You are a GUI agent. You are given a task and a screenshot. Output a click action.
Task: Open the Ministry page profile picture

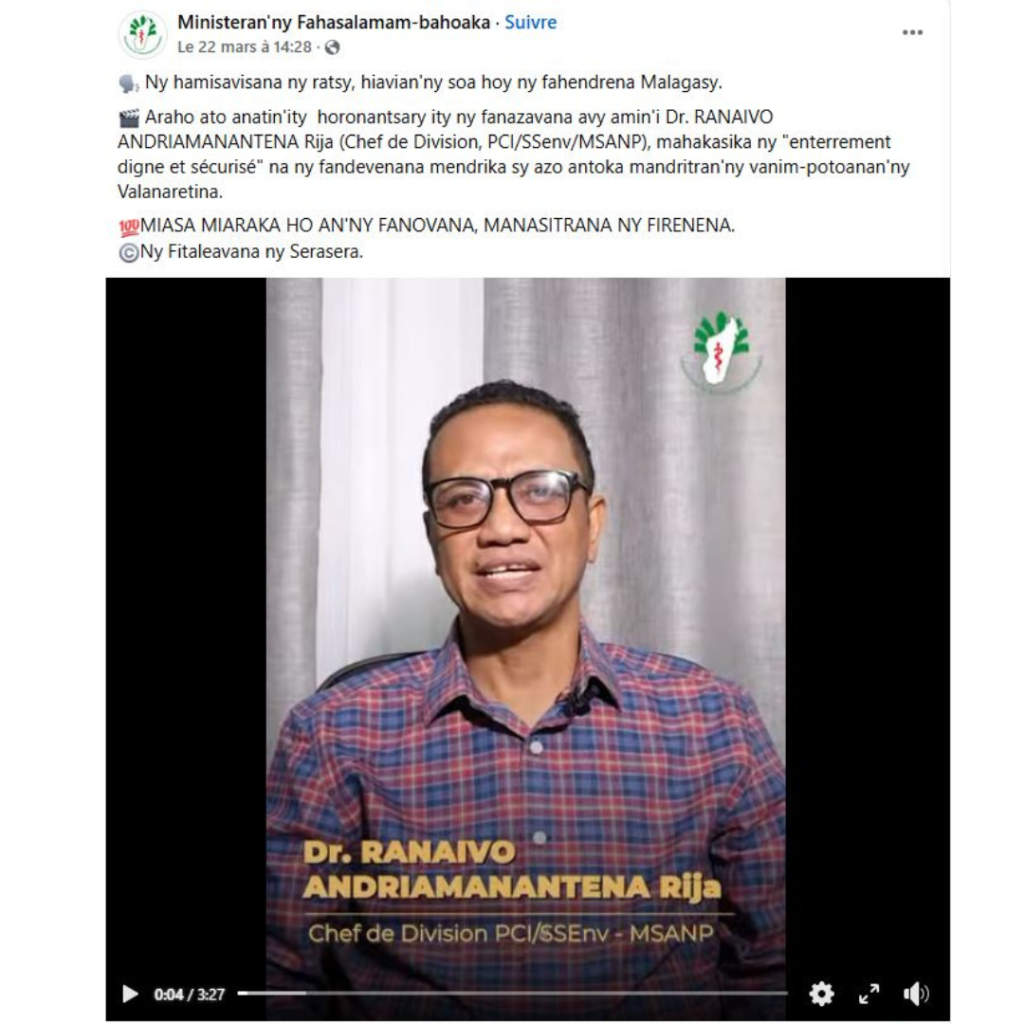coord(142,34)
